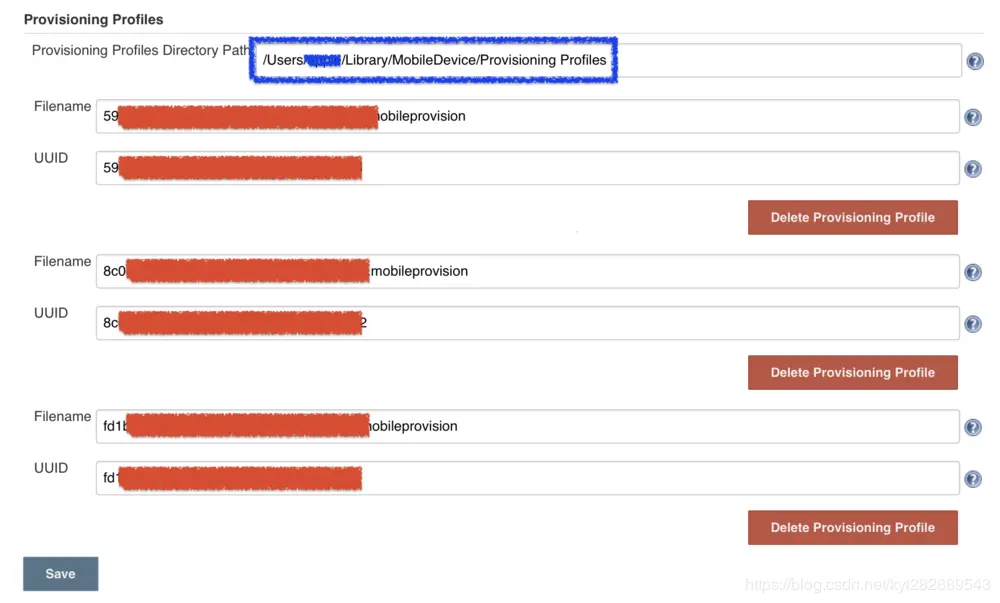Delete the provisioning profile starting with 8c0
Image resolution: width=1000 pixels, height=603 pixels.
click(853, 372)
